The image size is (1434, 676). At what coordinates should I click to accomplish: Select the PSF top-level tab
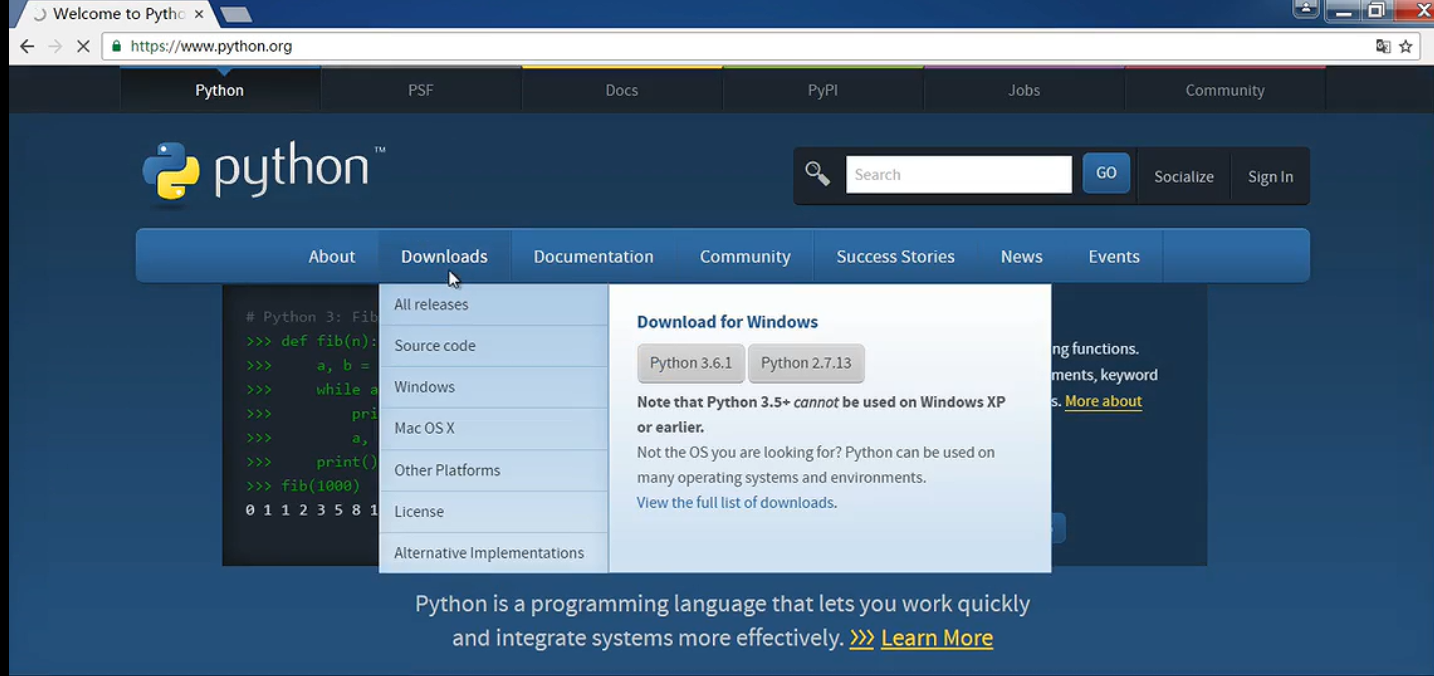(x=421, y=90)
